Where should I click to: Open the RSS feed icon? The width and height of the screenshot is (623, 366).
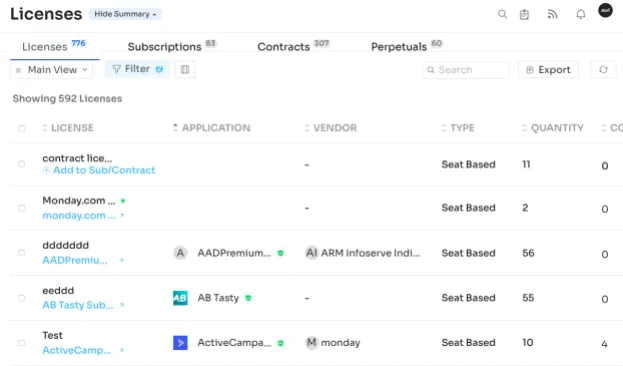tap(552, 14)
